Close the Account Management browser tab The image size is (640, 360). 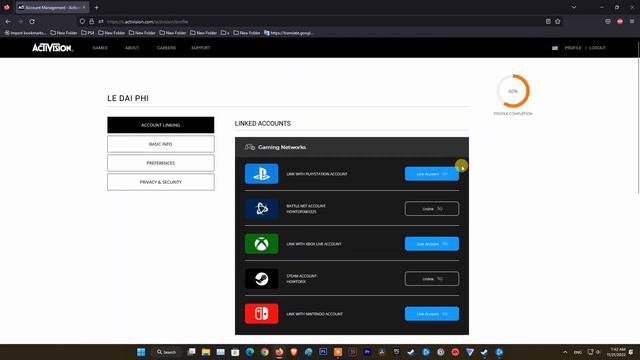pyautogui.click(x=84, y=7)
